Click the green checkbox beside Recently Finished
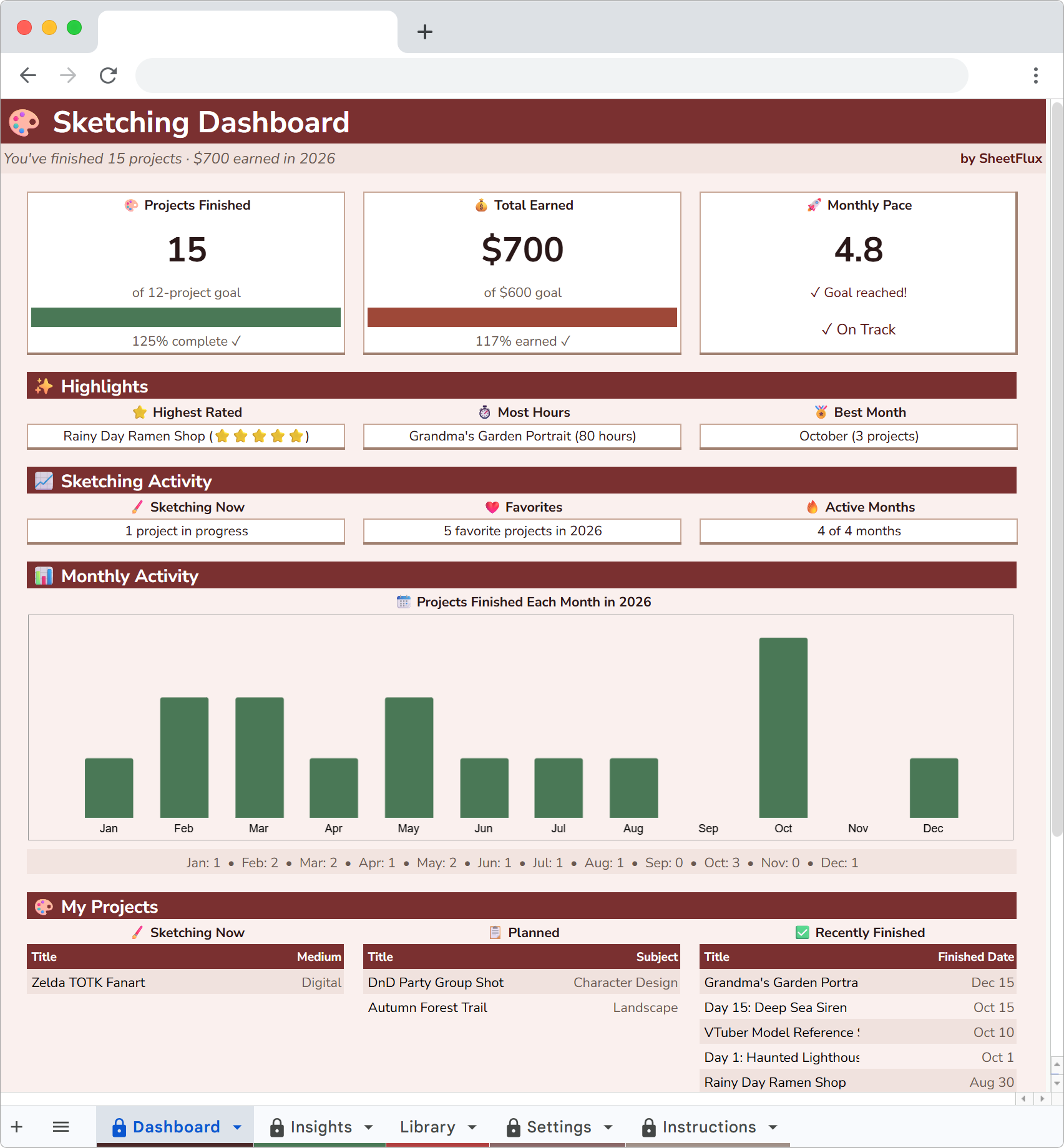This screenshot has width=1064, height=1148. pos(801,932)
